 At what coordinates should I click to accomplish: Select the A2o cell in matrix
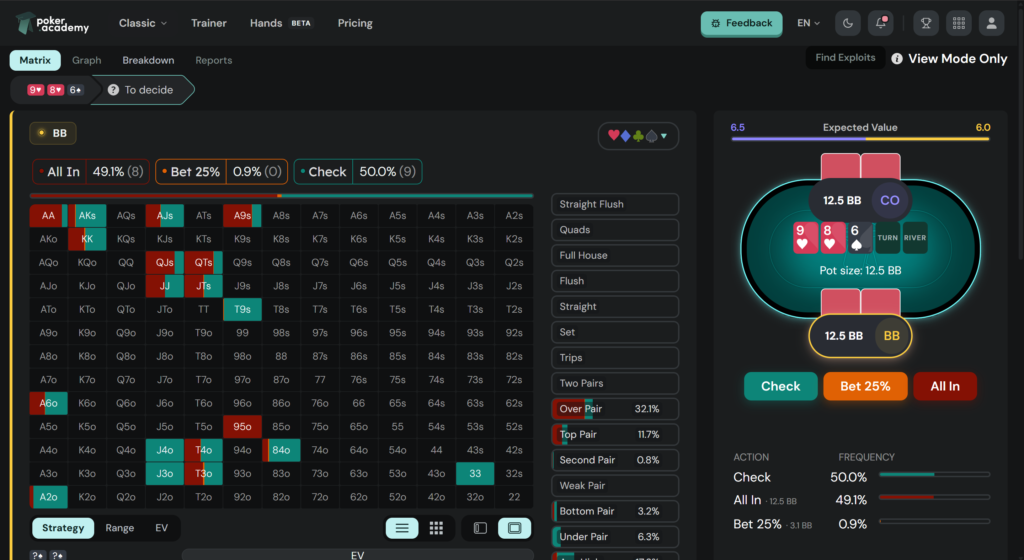click(48, 497)
